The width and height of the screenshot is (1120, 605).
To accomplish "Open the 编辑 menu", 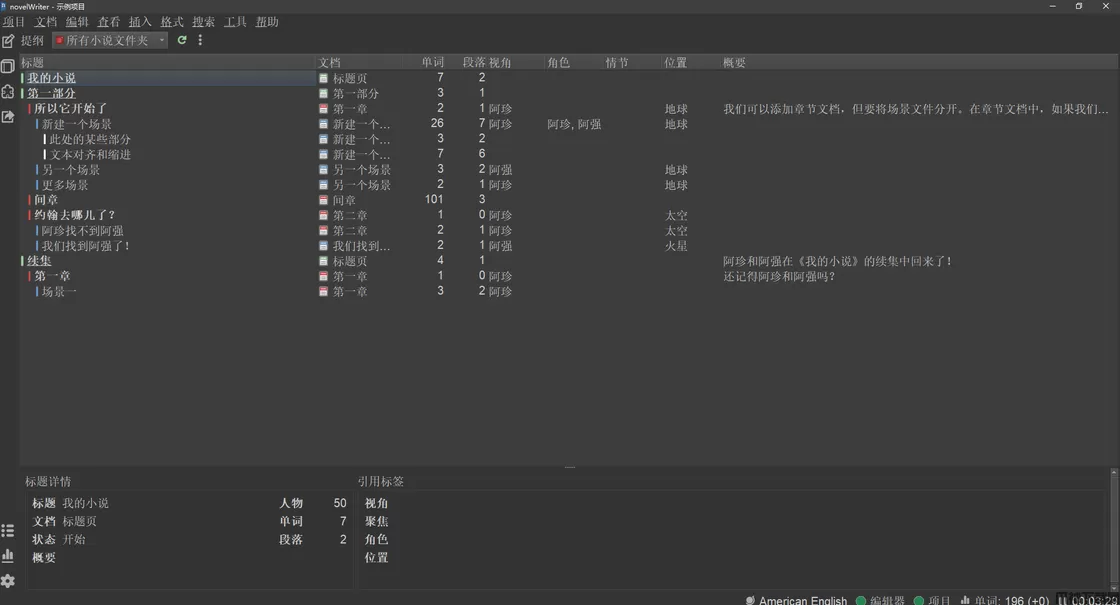I will (x=77, y=22).
